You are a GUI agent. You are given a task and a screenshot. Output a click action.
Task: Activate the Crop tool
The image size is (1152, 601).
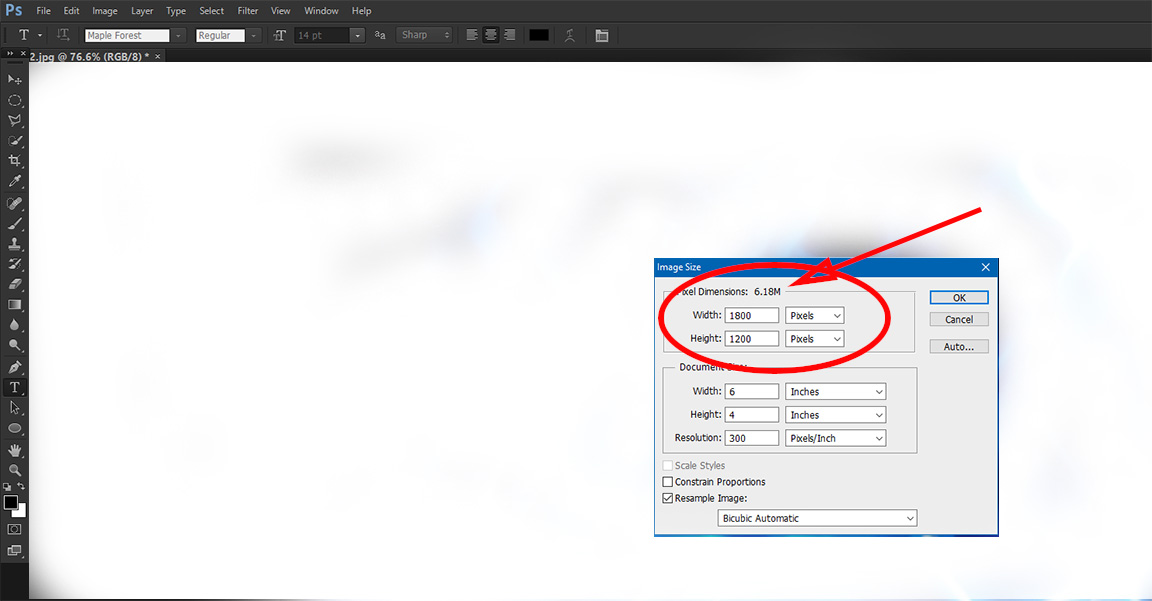click(x=14, y=160)
